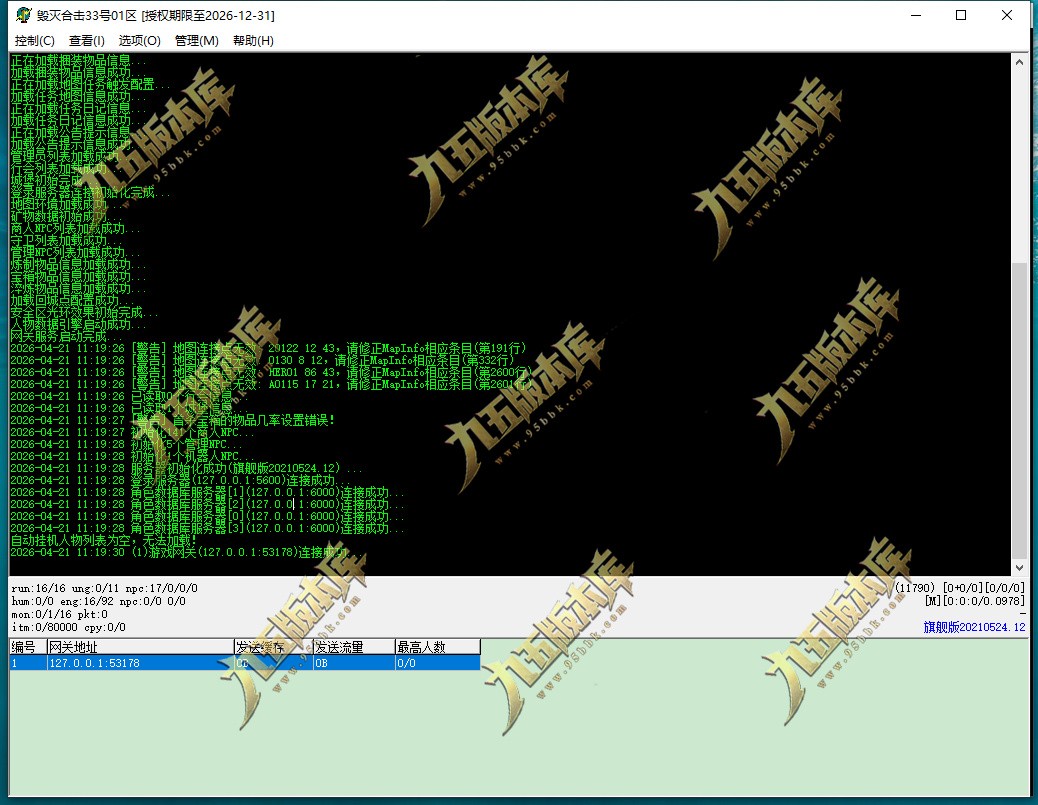Image resolution: width=1038 pixels, height=805 pixels.
Task: Minimize the 毁灭合击33号01区 window
Action: click(916, 15)
